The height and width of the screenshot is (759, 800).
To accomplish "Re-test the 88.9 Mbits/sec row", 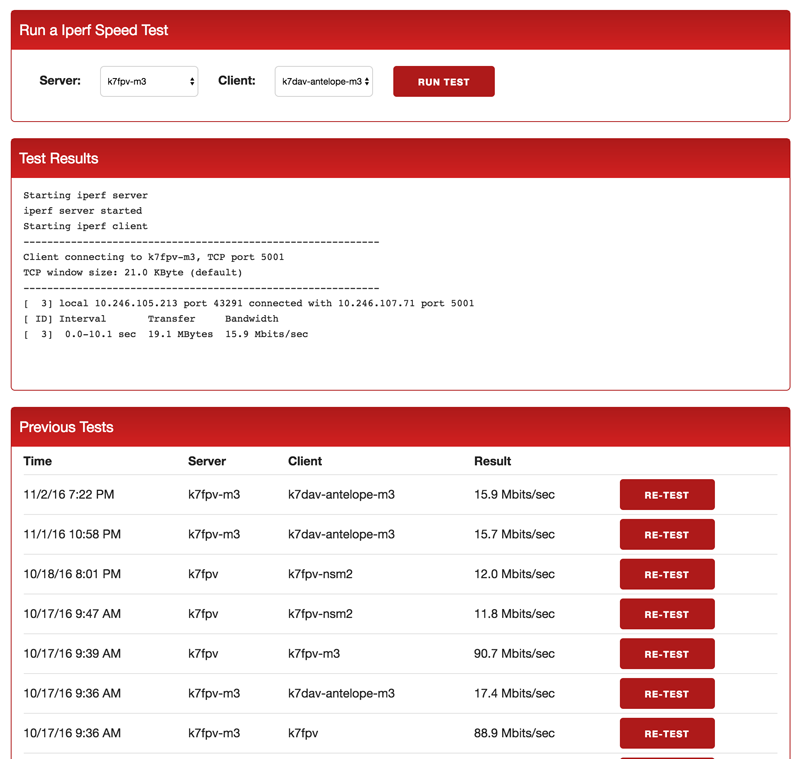I will pos(667,733).
